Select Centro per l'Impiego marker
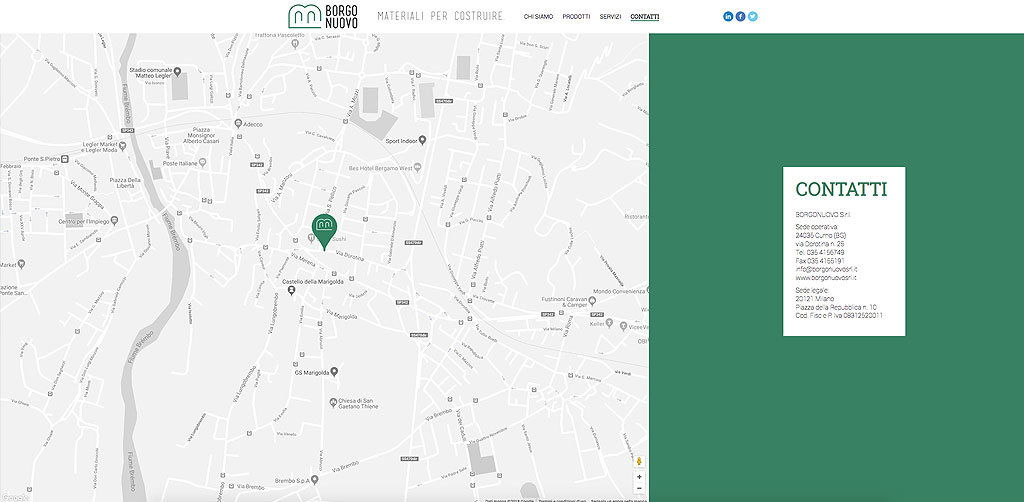 (x=114, y=221)
